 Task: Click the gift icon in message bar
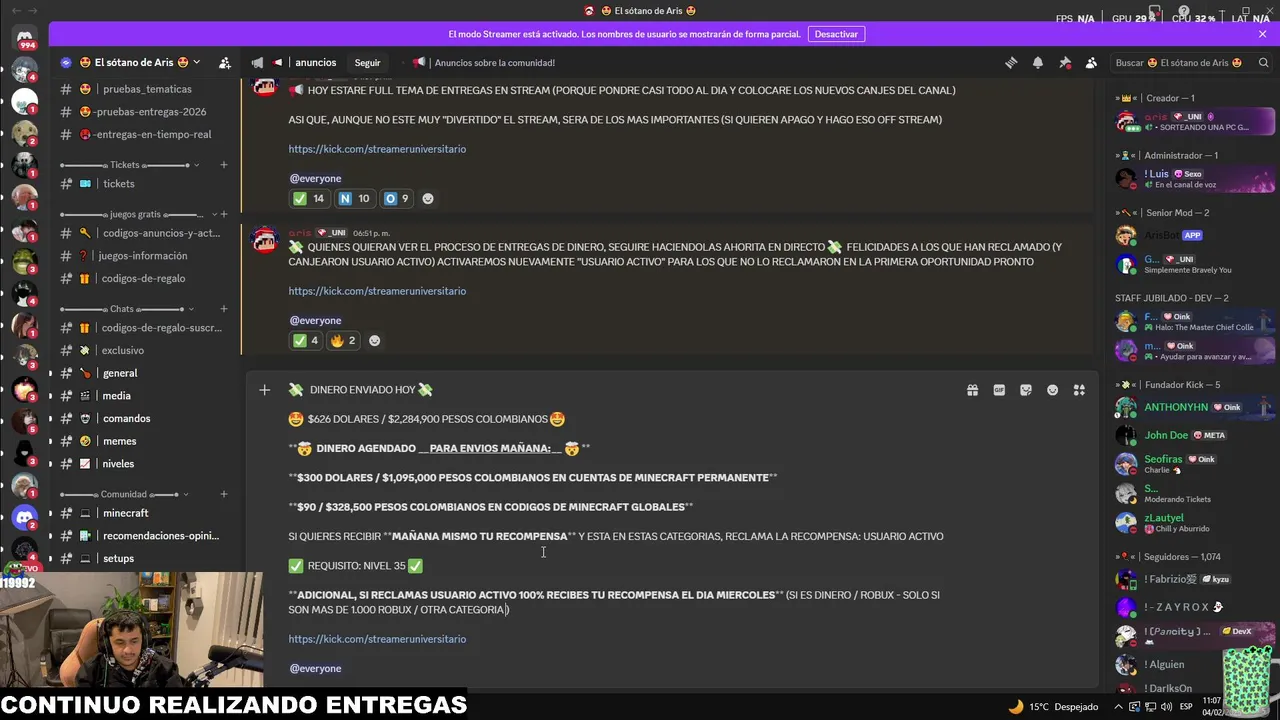coord(972,390)
